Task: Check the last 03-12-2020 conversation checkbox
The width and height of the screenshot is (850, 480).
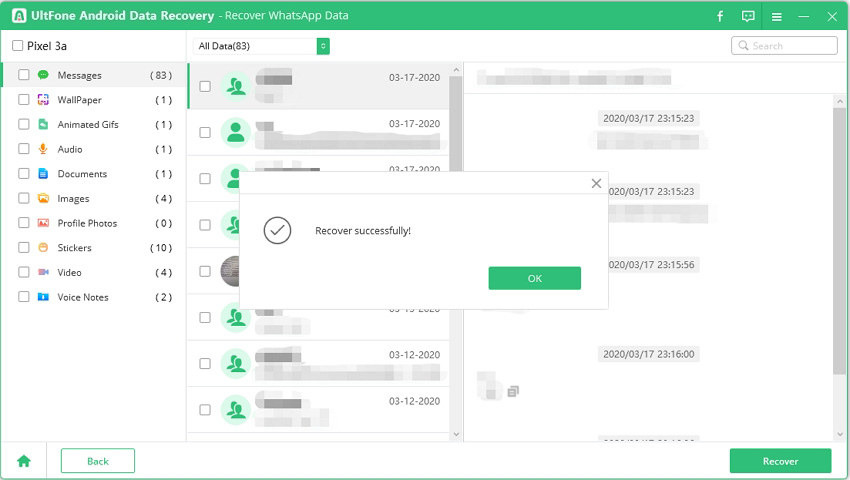Action: tap(205, 409)
